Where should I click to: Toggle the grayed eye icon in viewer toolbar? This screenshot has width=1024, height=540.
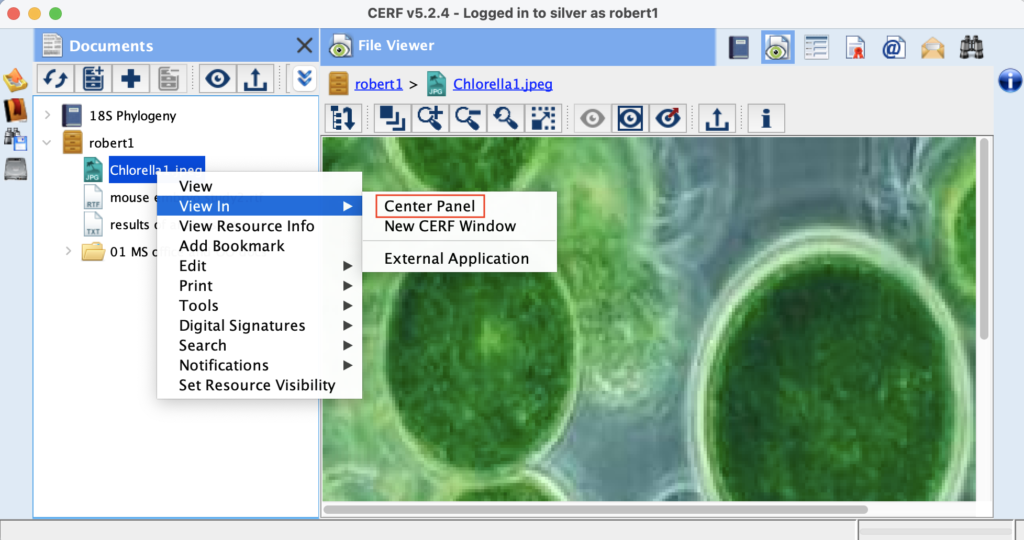594,118
